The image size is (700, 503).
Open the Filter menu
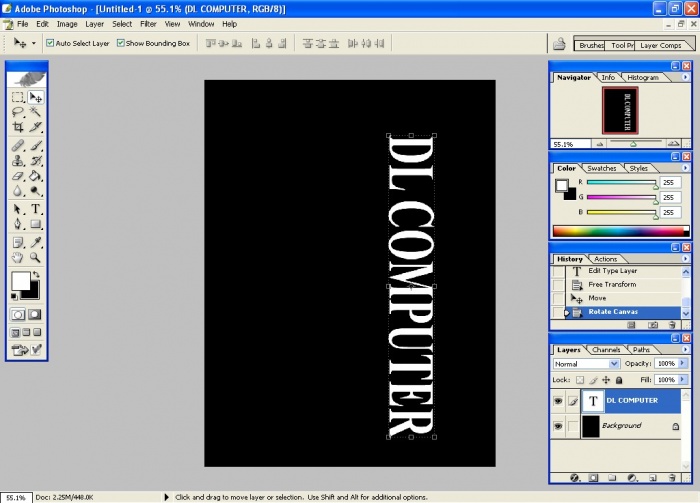148,24
